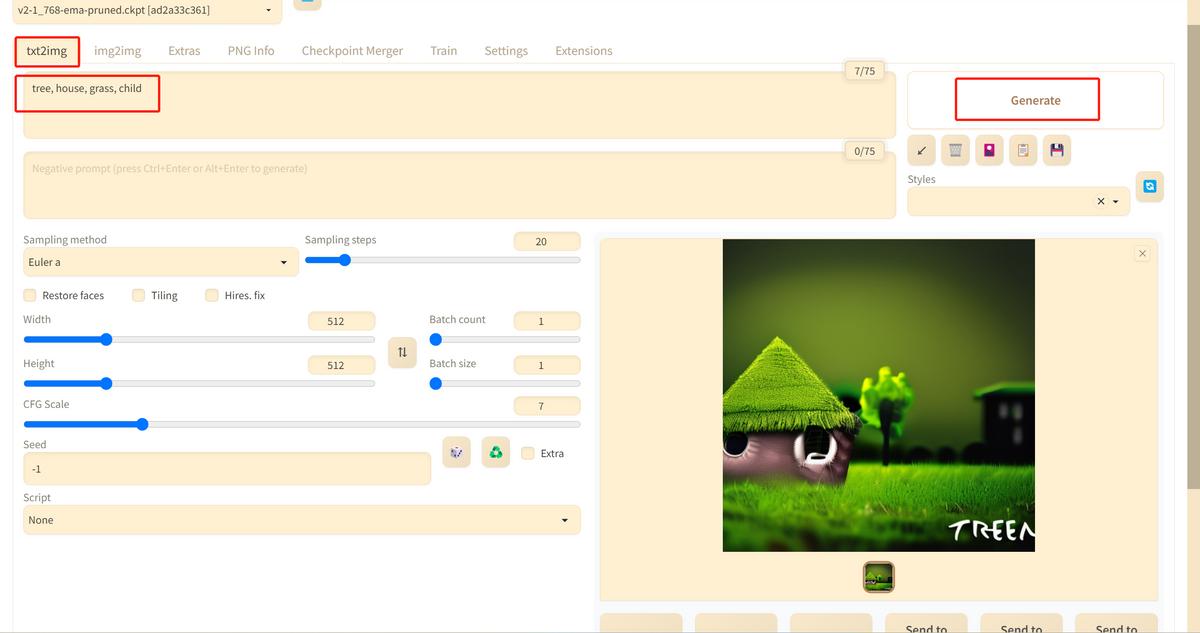Image resolution: width=1200 pixels, height=633 pixels.
Task: Close the generated image preview
Action: tap(1142, 254)
